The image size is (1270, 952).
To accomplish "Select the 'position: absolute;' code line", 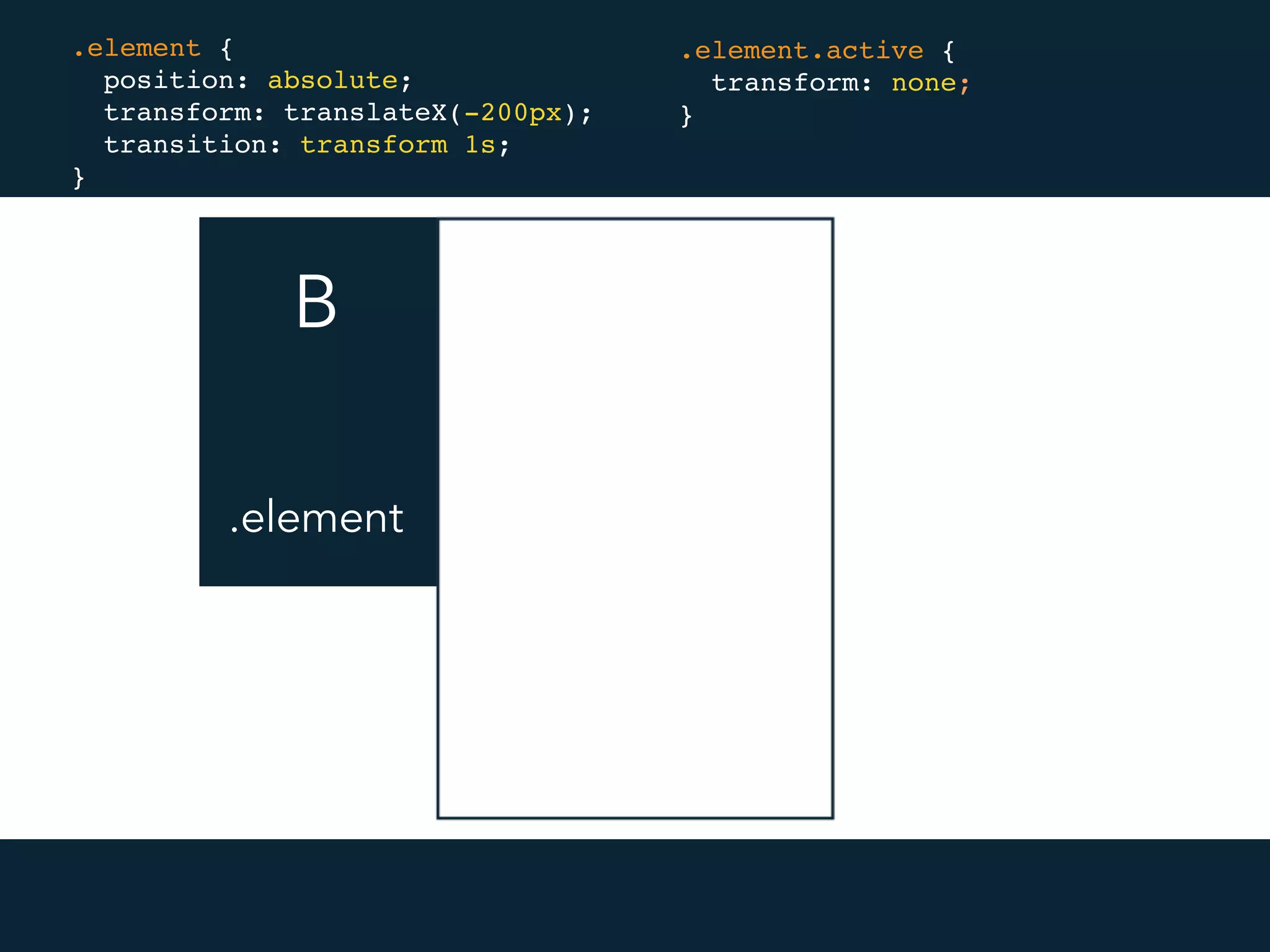I will click(x=257, y=81).
